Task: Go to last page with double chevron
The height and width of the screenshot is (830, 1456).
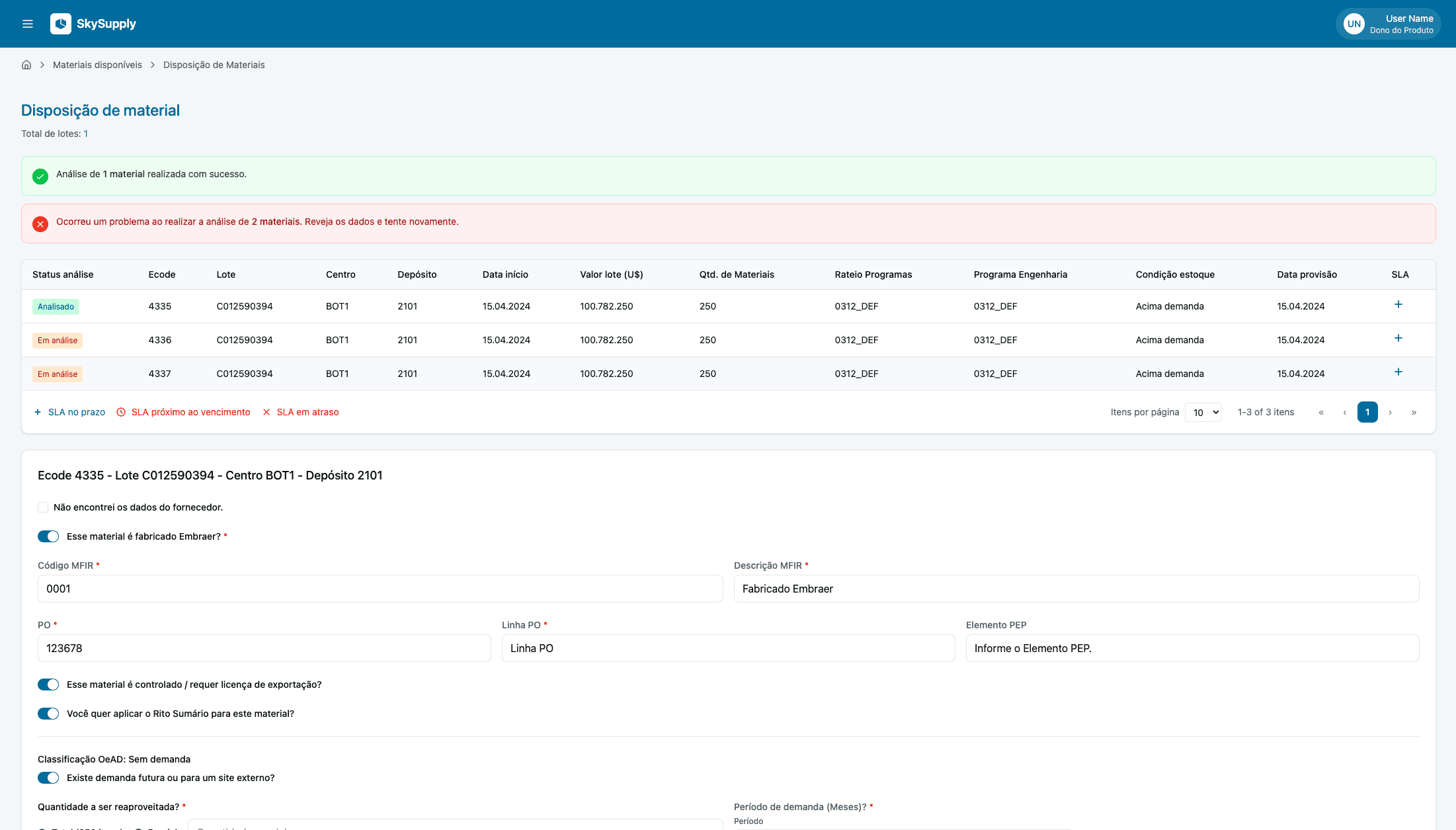Action: coord(1414,413)
